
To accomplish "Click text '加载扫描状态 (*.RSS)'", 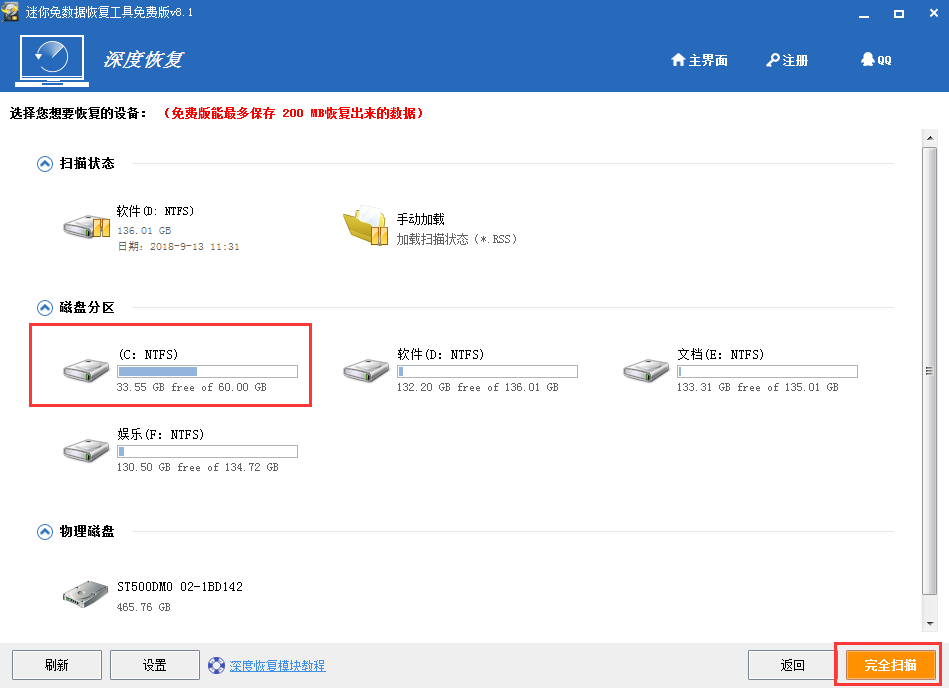I will point(457,240).
